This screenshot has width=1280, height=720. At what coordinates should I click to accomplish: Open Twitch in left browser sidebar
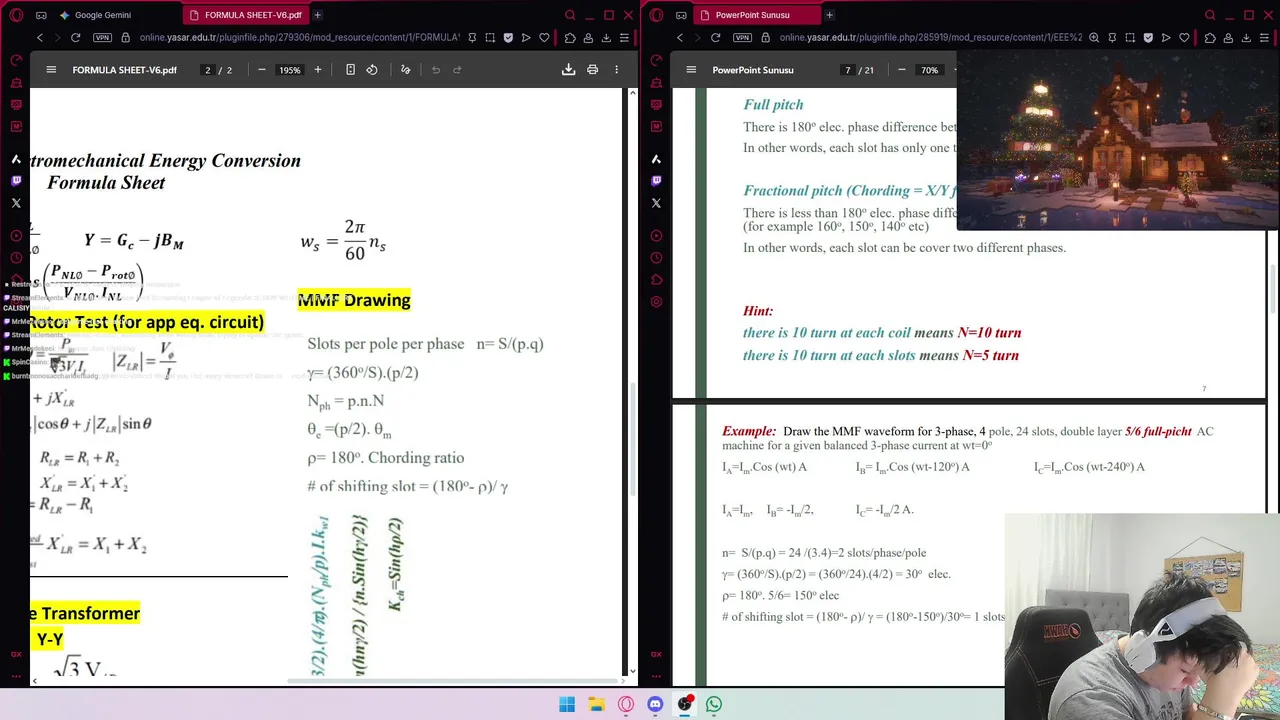point(16,181)
